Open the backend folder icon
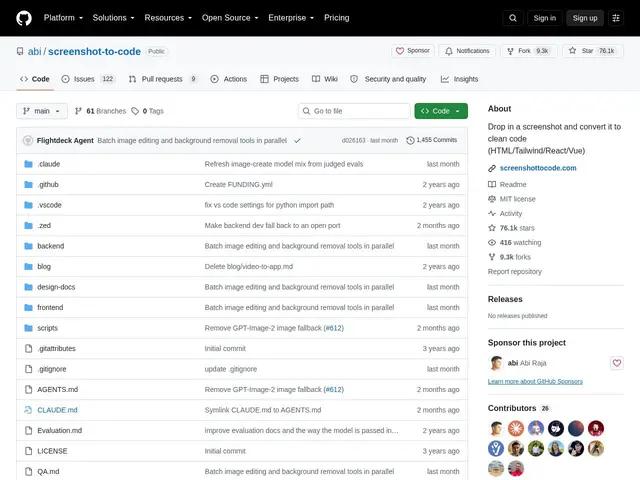 click(28, 246)
